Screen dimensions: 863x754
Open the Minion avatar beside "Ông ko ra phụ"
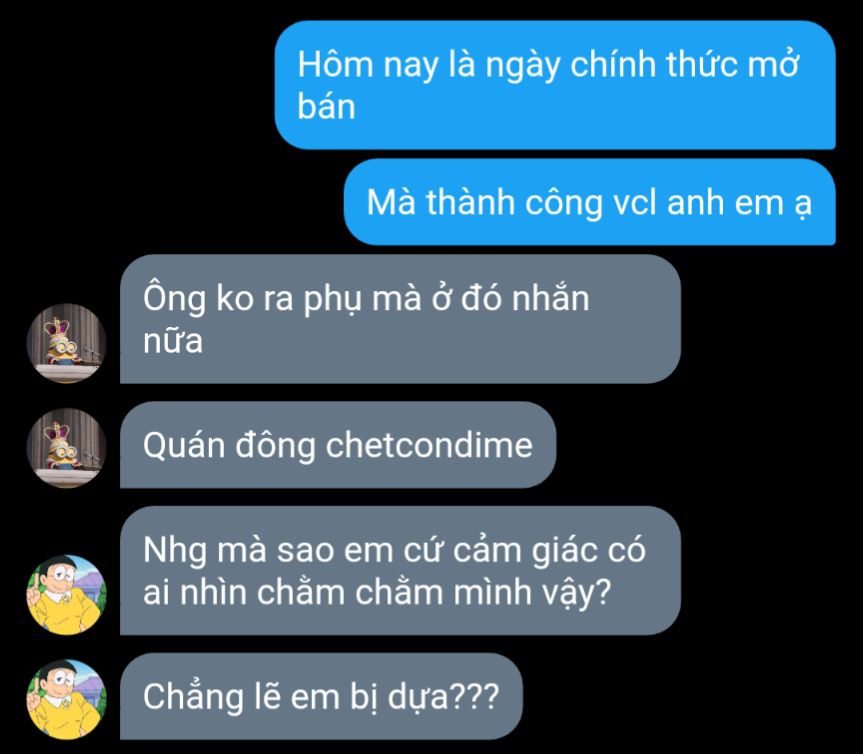click(x=67, y=343)
